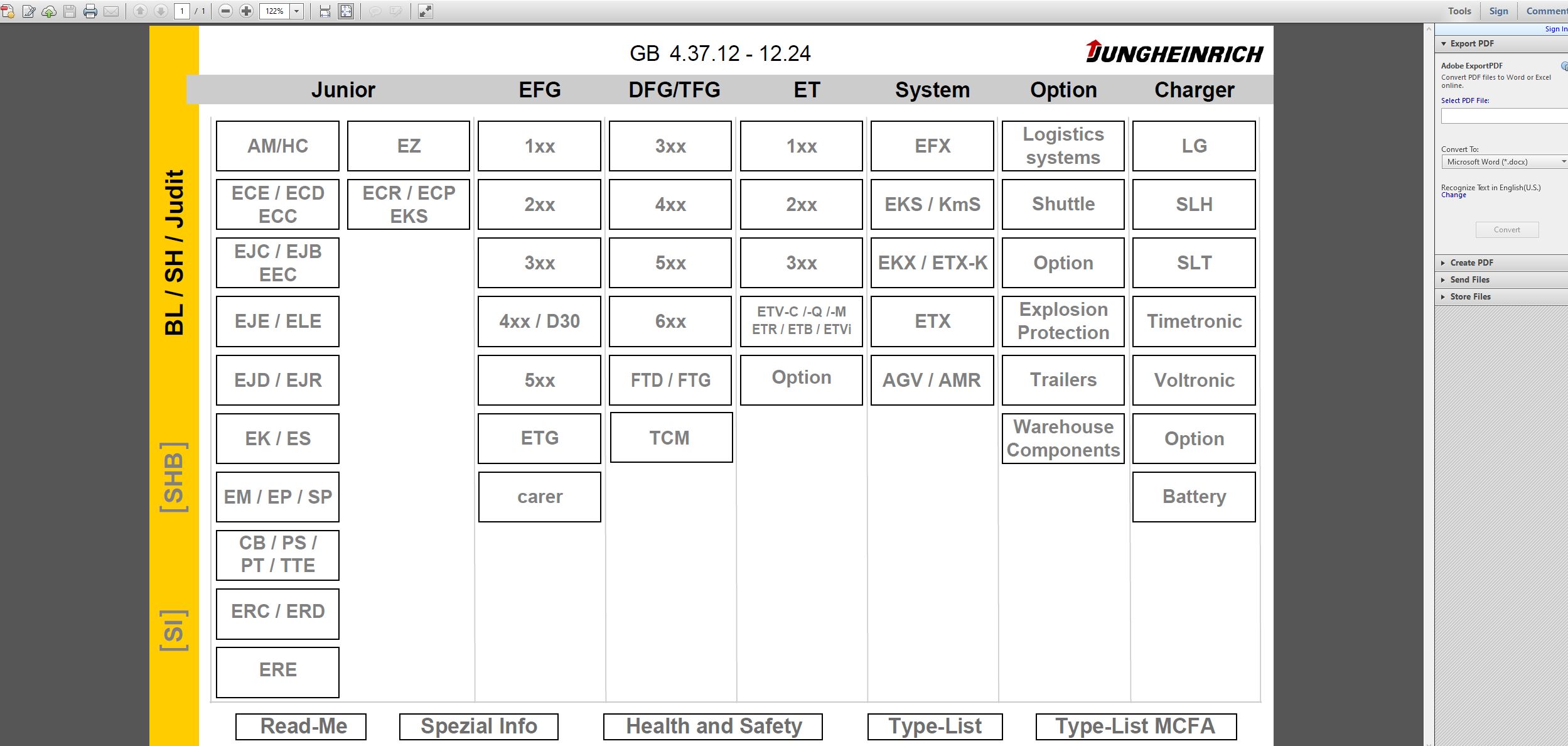1568x746 pixels.
Task: Click the Print icon in toolbar
Action: 90,11
